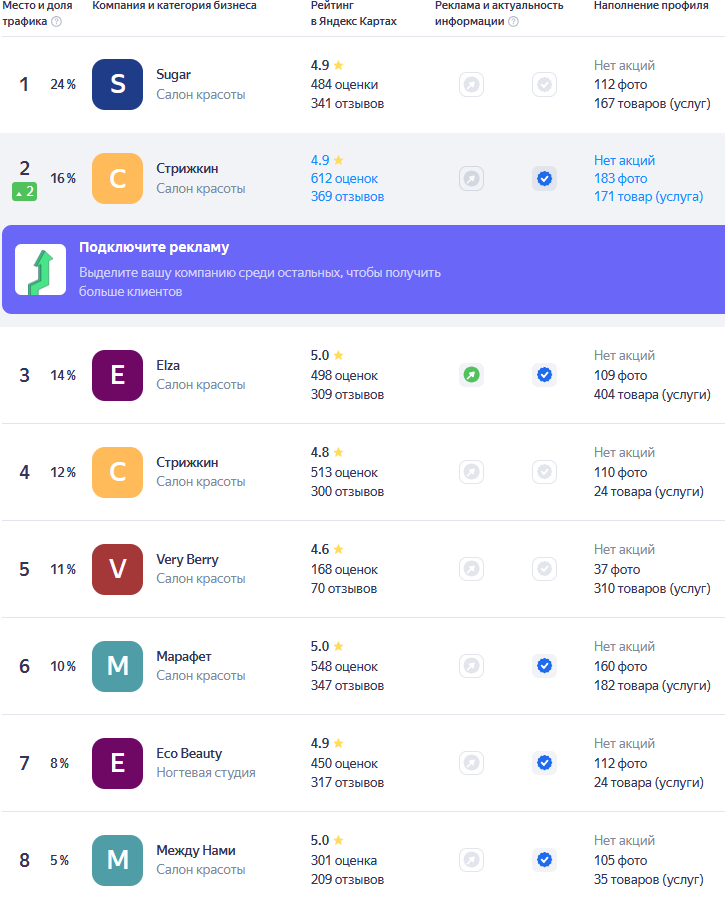Open the '612 оценок' link for Стрижкин
The image size is (725, 904).
click(x=344, y=179)
